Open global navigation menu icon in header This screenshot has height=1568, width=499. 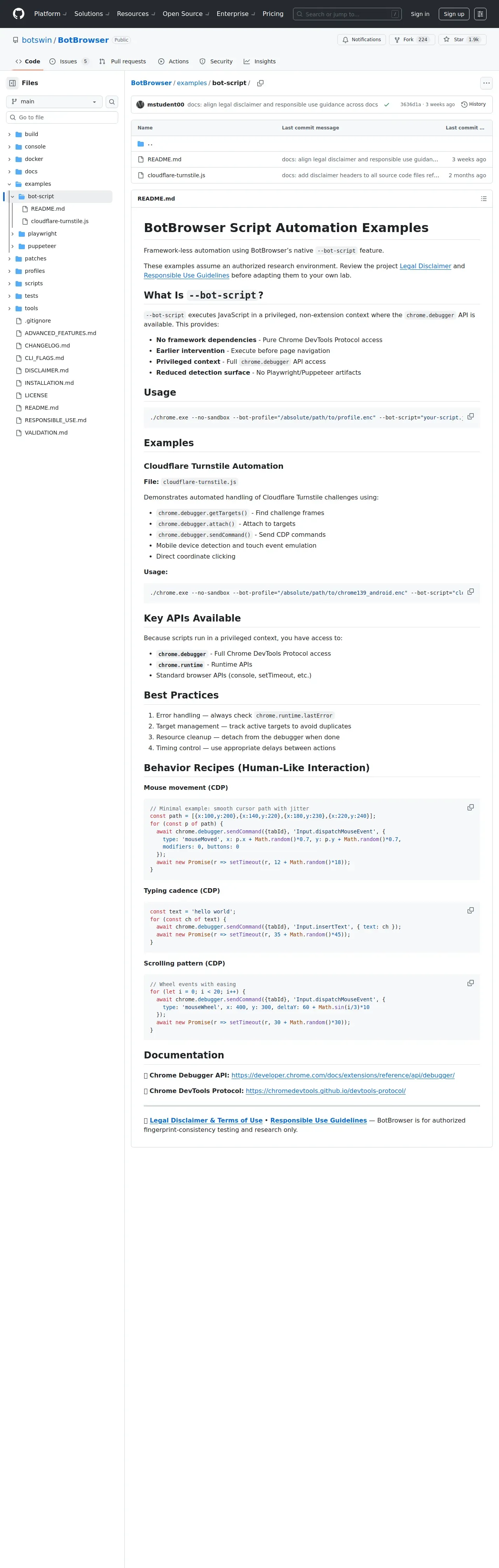coord(480,14)
